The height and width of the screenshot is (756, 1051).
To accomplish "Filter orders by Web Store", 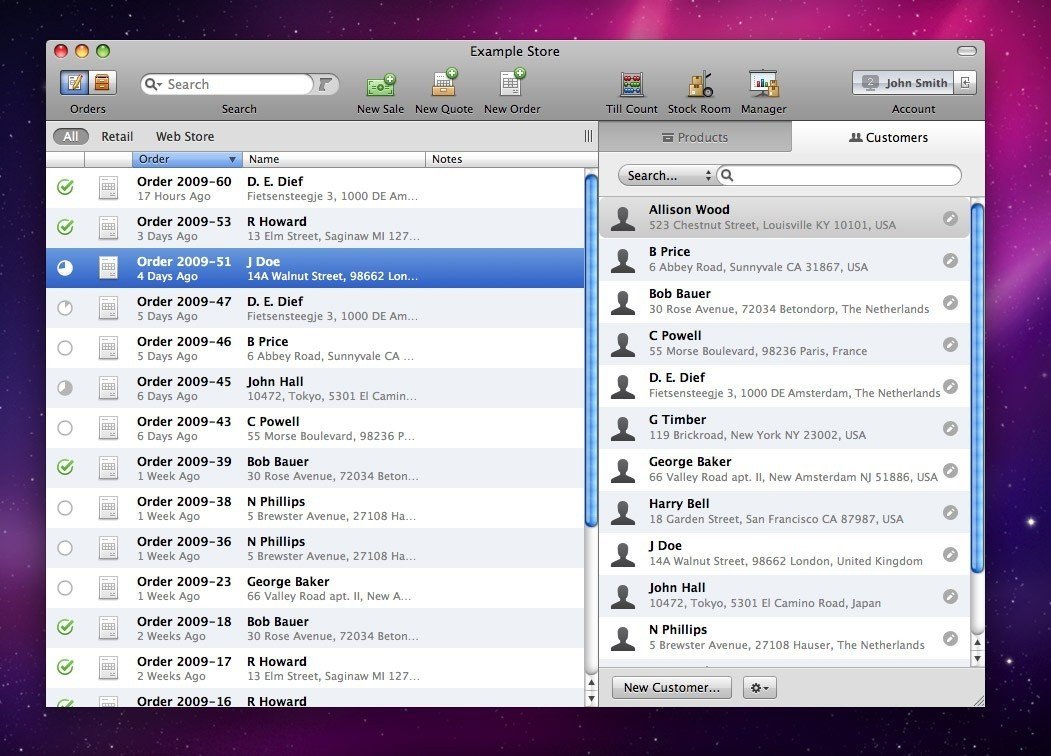I will click(x=185, y=137).
